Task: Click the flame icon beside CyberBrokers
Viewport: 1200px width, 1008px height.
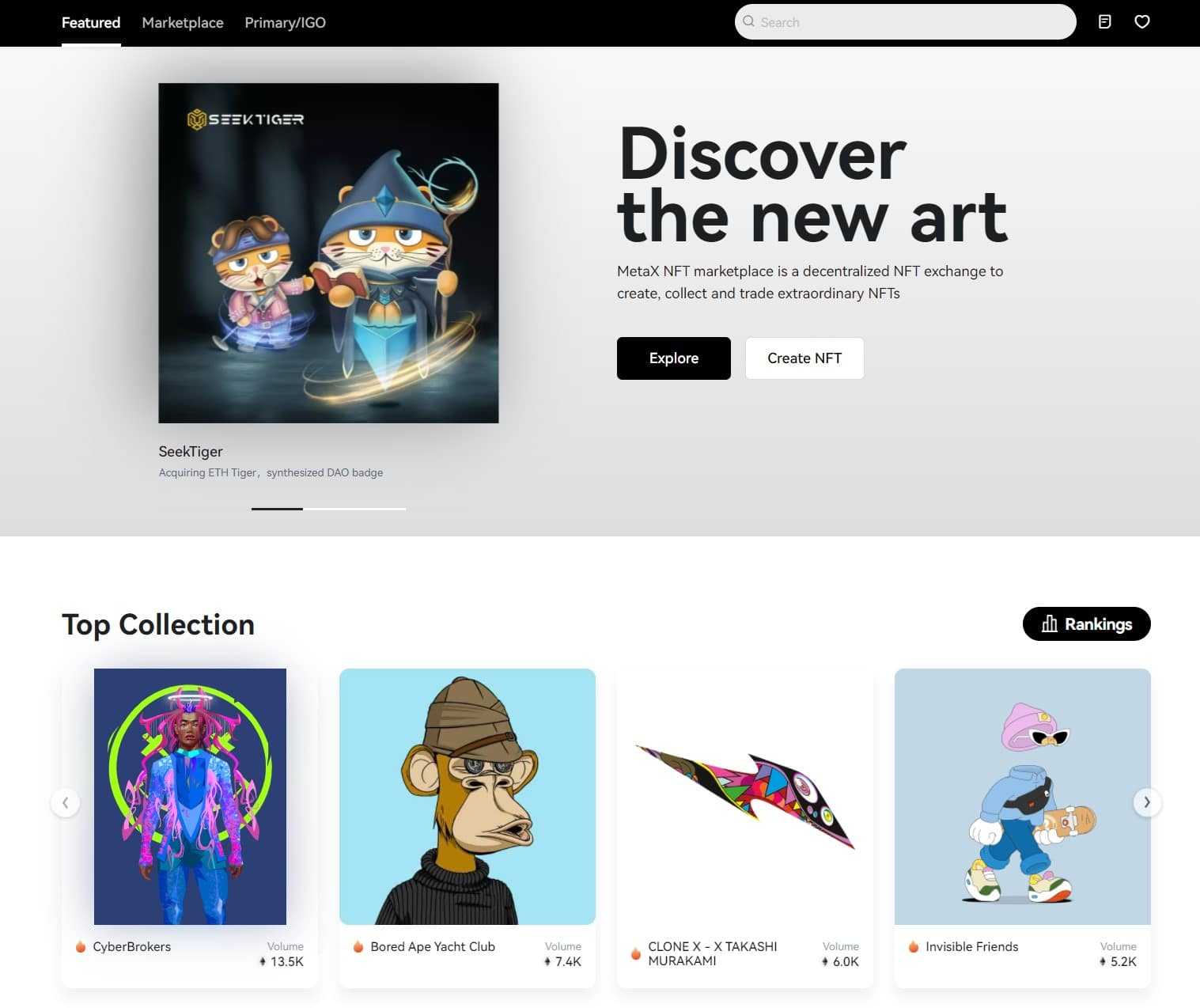Action: point(80,946)
